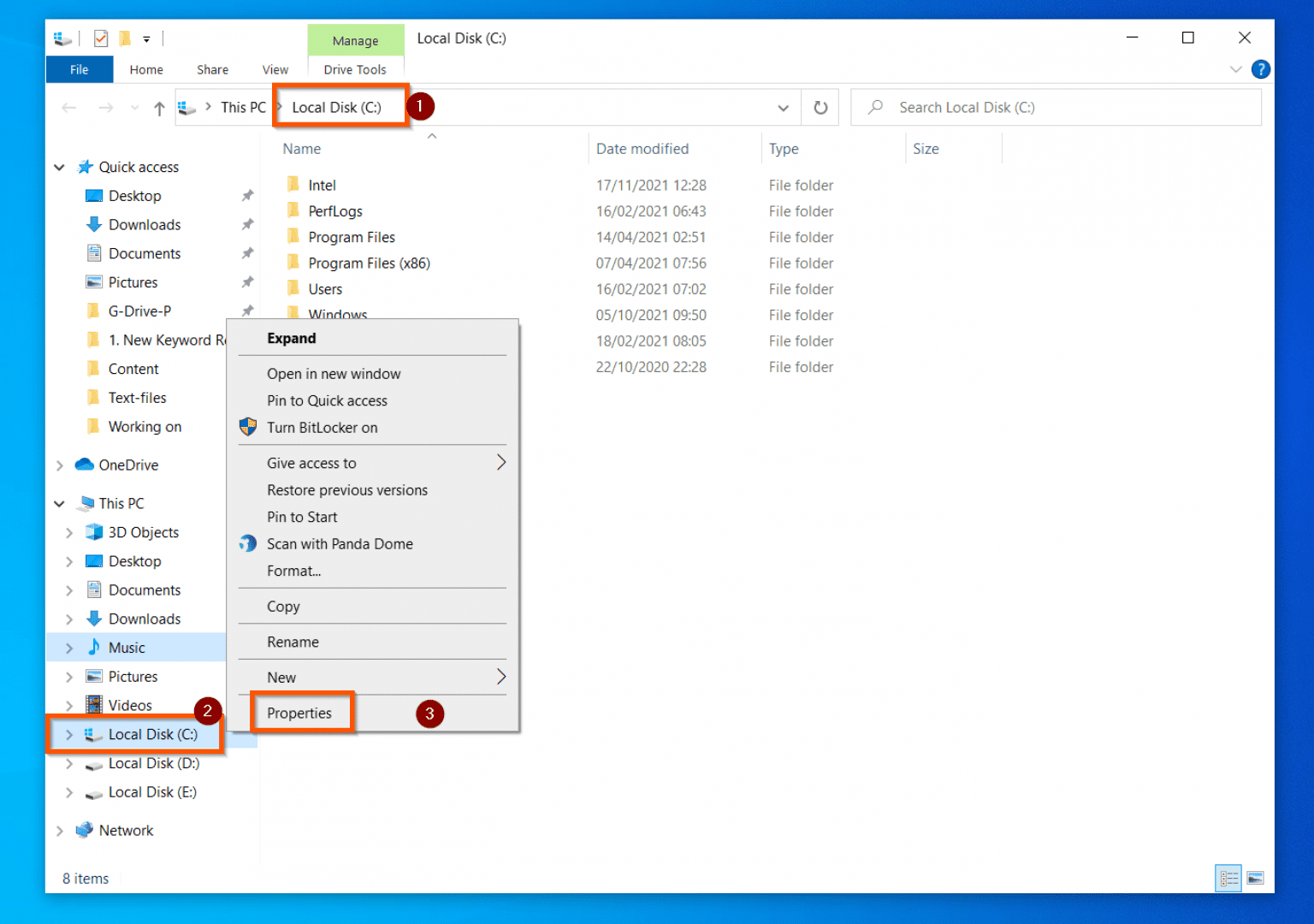This screenshot has width=1314, height=924.
Task: Open the Quick Access Toolbar customize dropdown
Action: click(146, 38)
